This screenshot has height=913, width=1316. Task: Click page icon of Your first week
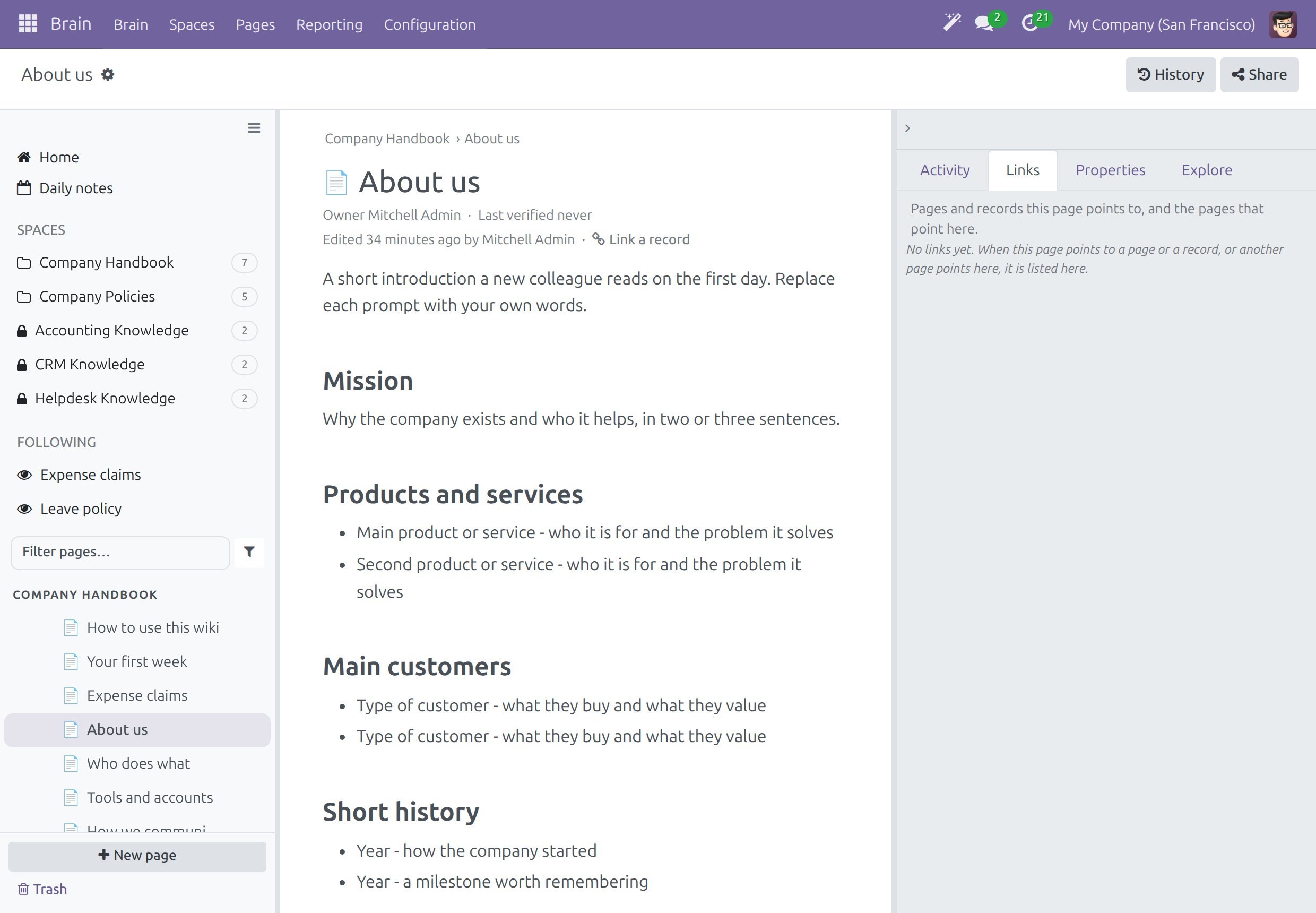(71, 662)
